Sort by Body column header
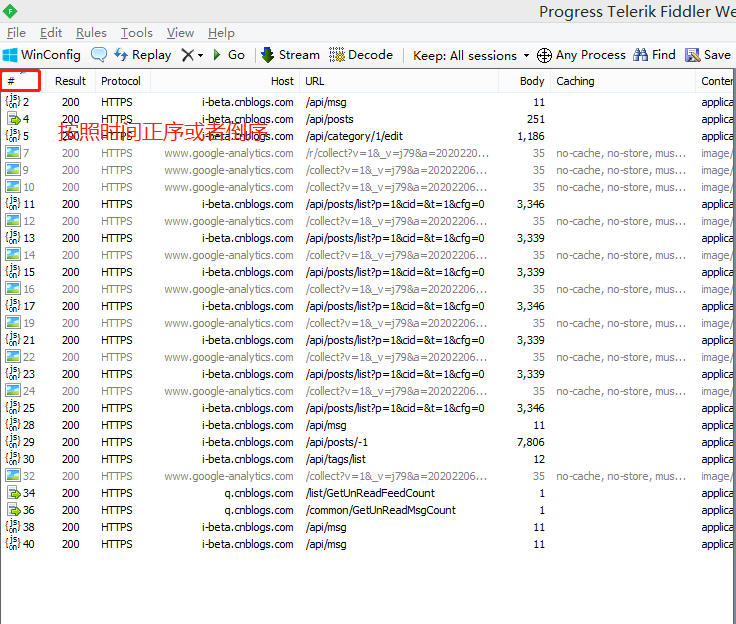The image size is (736, 624). 525,81
